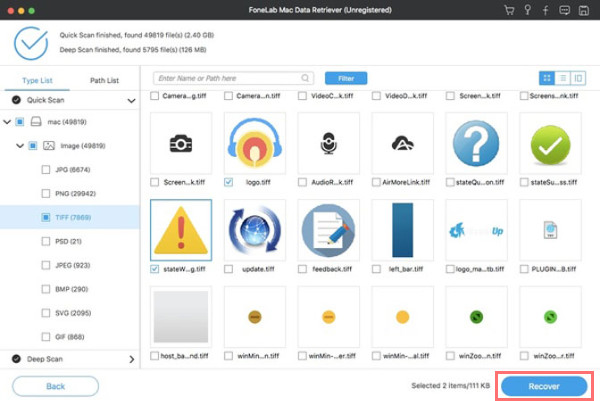
Task: Select the logo_ma tb.tiff thumbnail
Action: click(476, 230)
